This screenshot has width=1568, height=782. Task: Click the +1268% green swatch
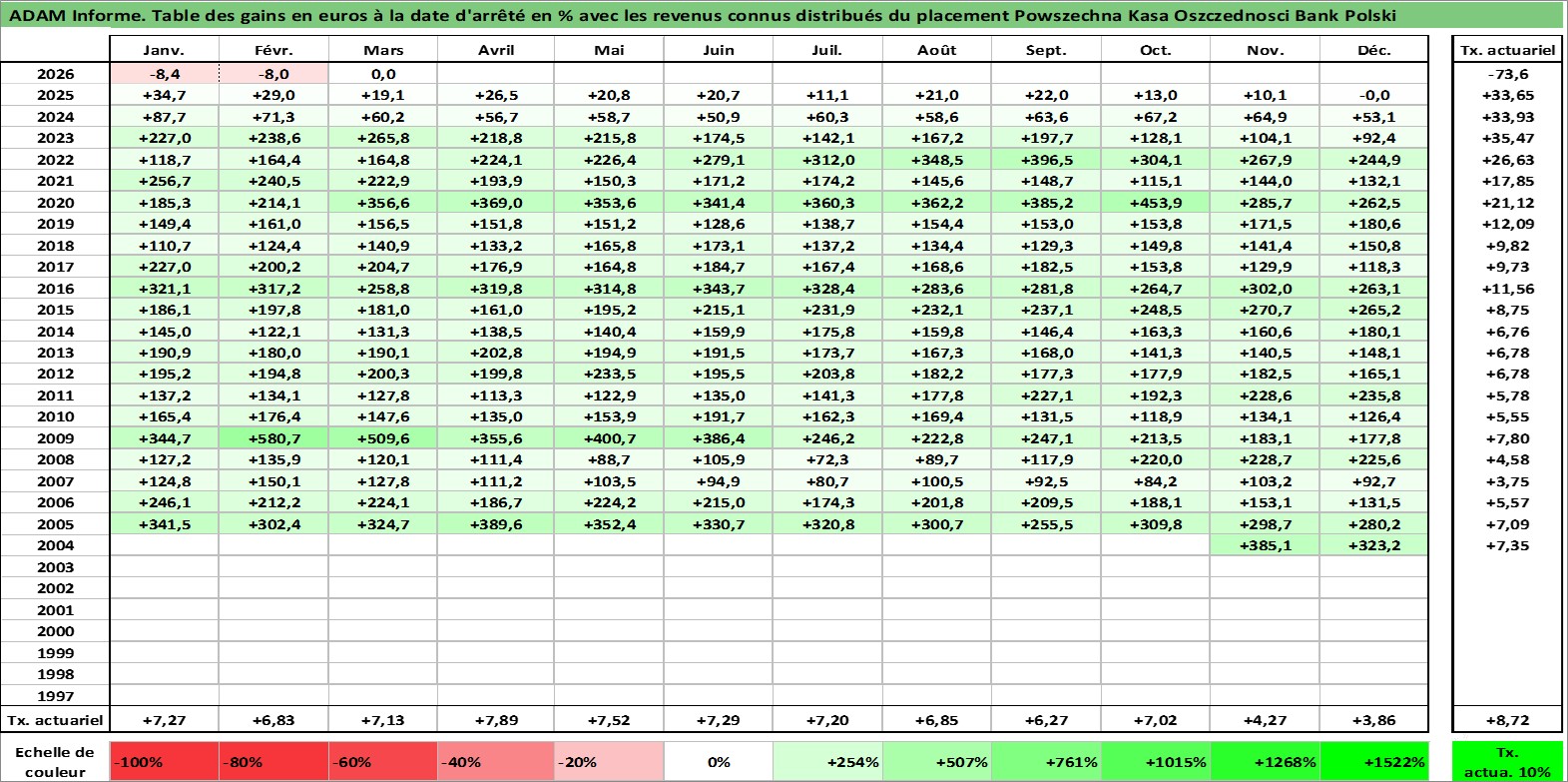coord(1265,762)
